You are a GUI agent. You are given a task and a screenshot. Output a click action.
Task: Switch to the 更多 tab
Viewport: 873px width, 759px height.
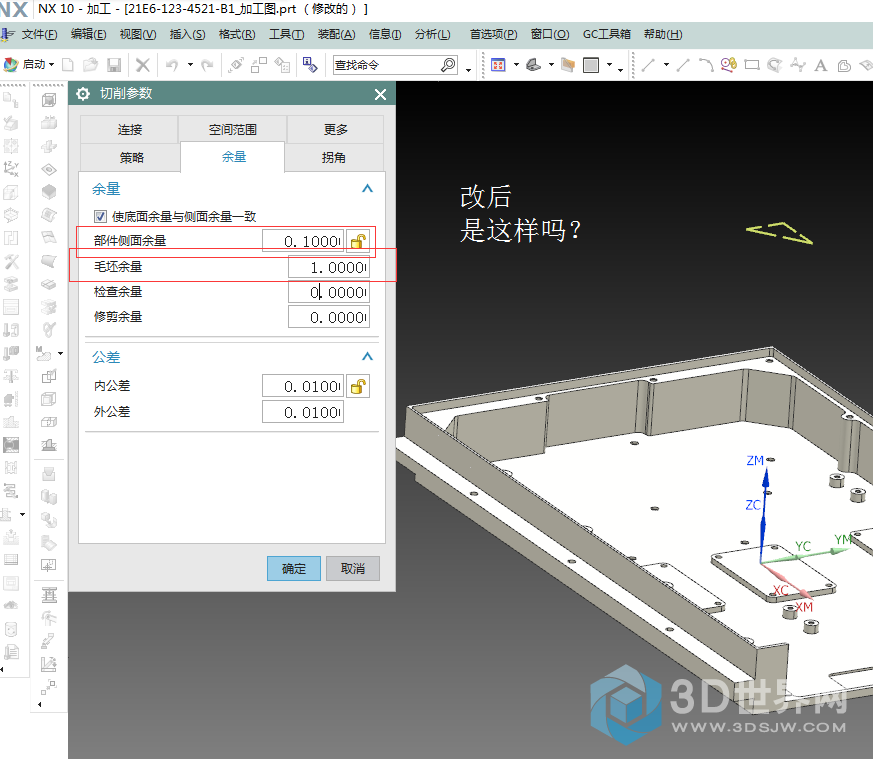[336, 130]
